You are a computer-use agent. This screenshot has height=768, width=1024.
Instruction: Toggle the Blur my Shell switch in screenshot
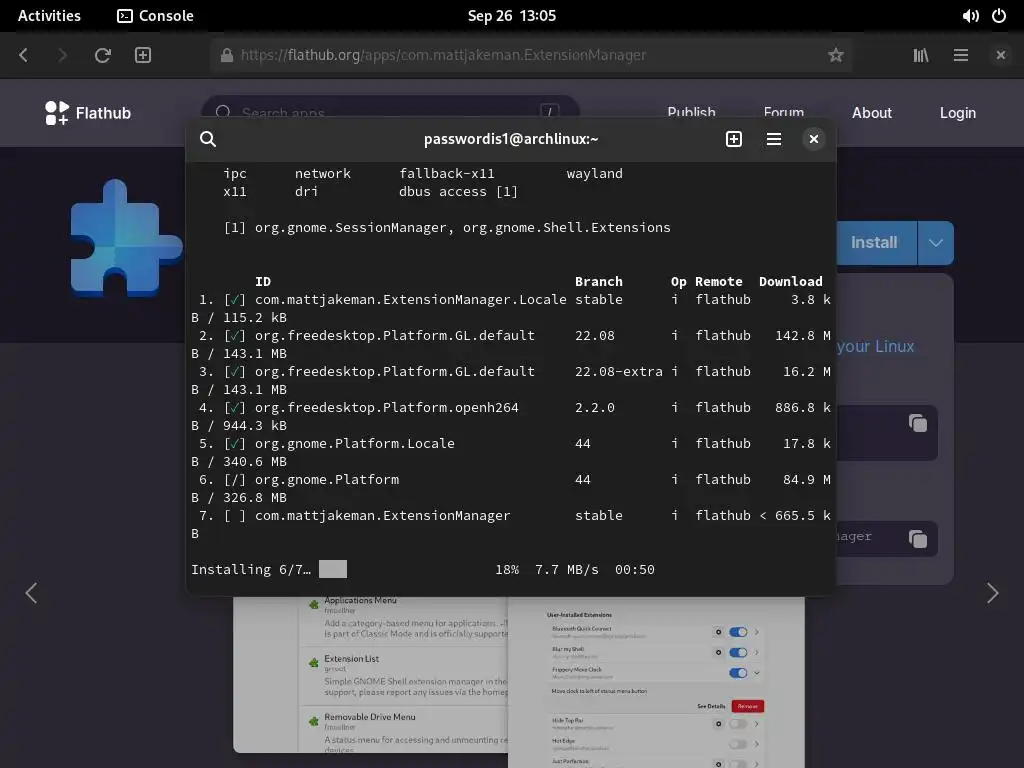pyautogui.click(x=738, y=652)
